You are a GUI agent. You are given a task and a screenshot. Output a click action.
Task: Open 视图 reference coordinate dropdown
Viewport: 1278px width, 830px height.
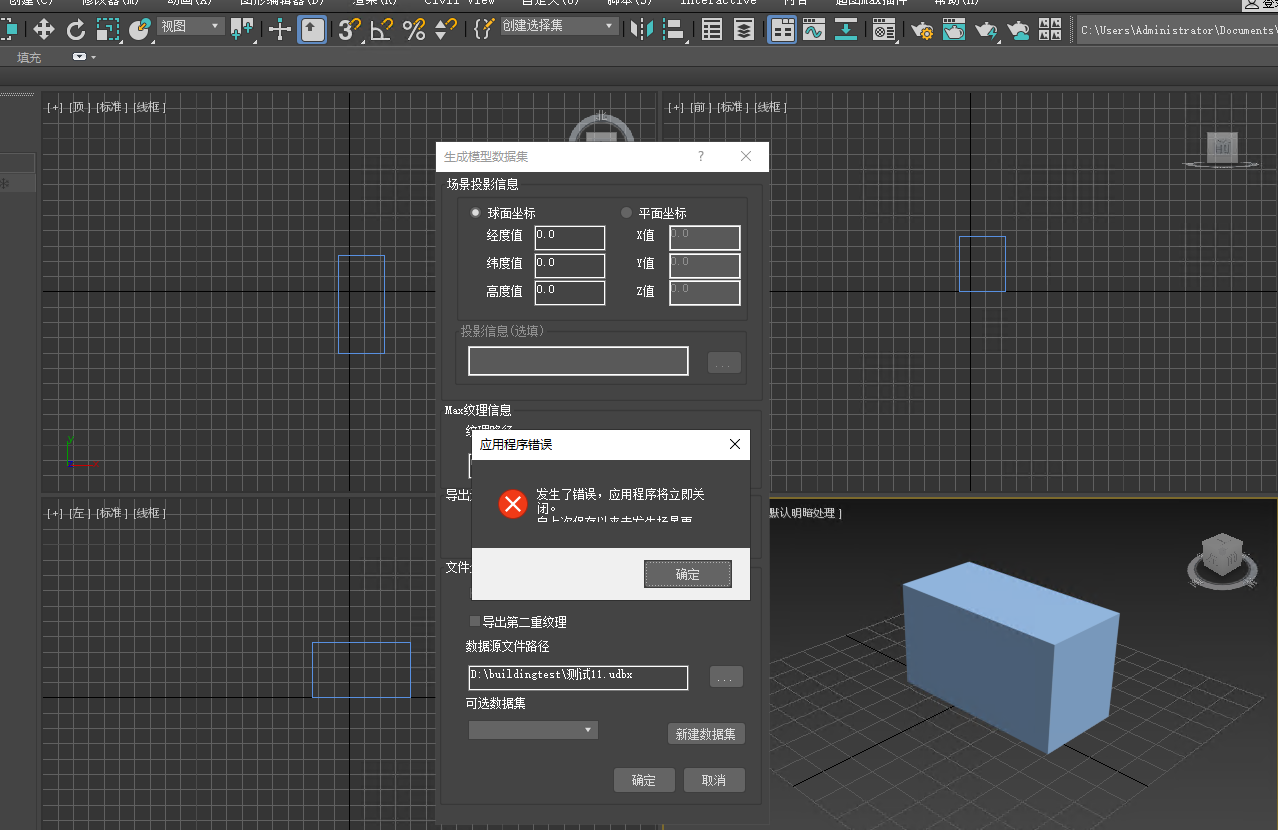tap(190, 26)
